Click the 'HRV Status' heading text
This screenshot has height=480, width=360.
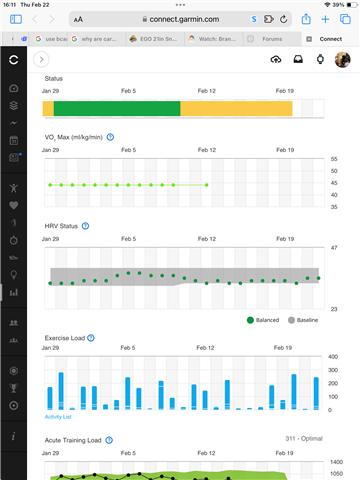coord(61,226)
